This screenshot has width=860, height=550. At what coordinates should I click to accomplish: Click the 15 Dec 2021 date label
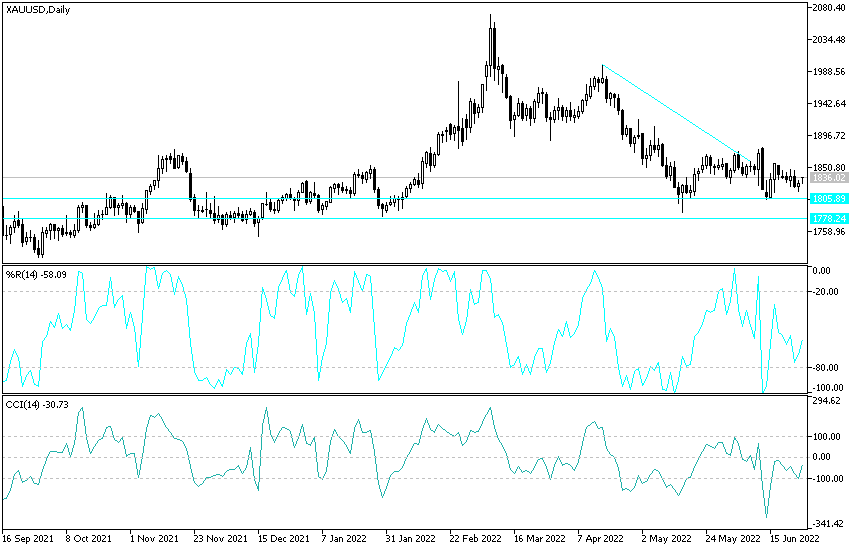[284, 538]
